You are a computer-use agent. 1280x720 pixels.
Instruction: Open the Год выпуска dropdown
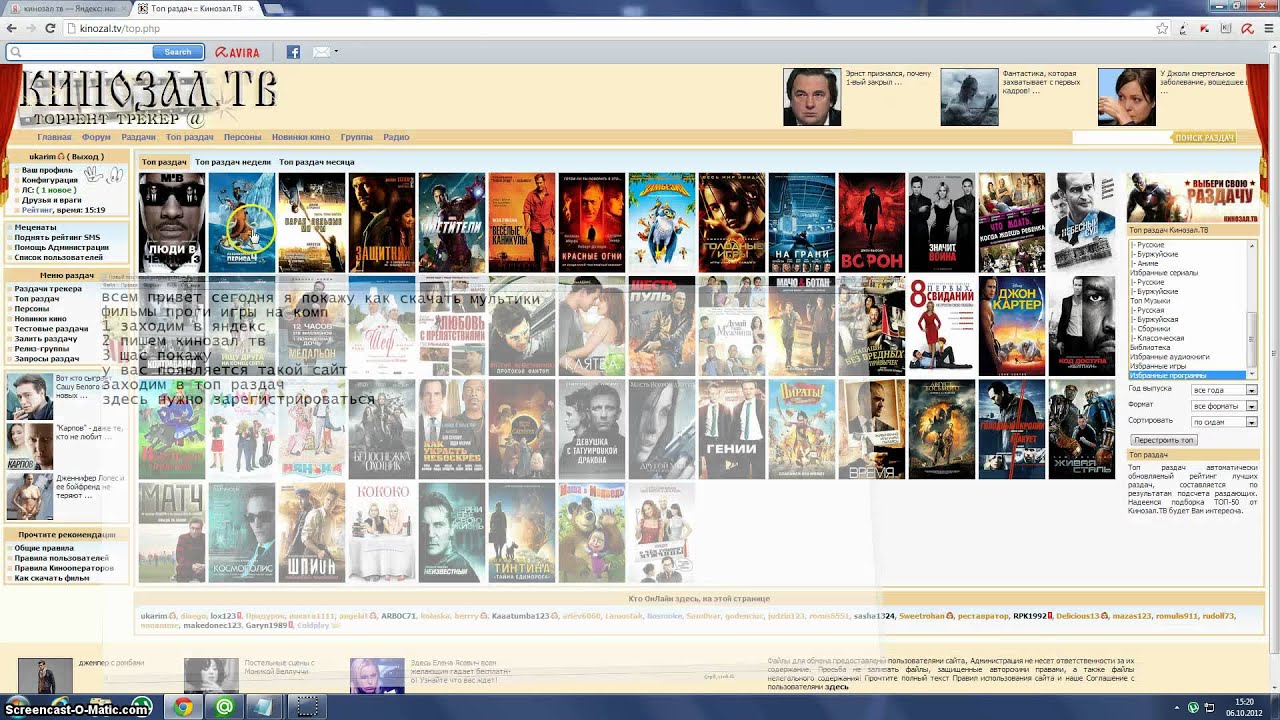[1224, 390]
